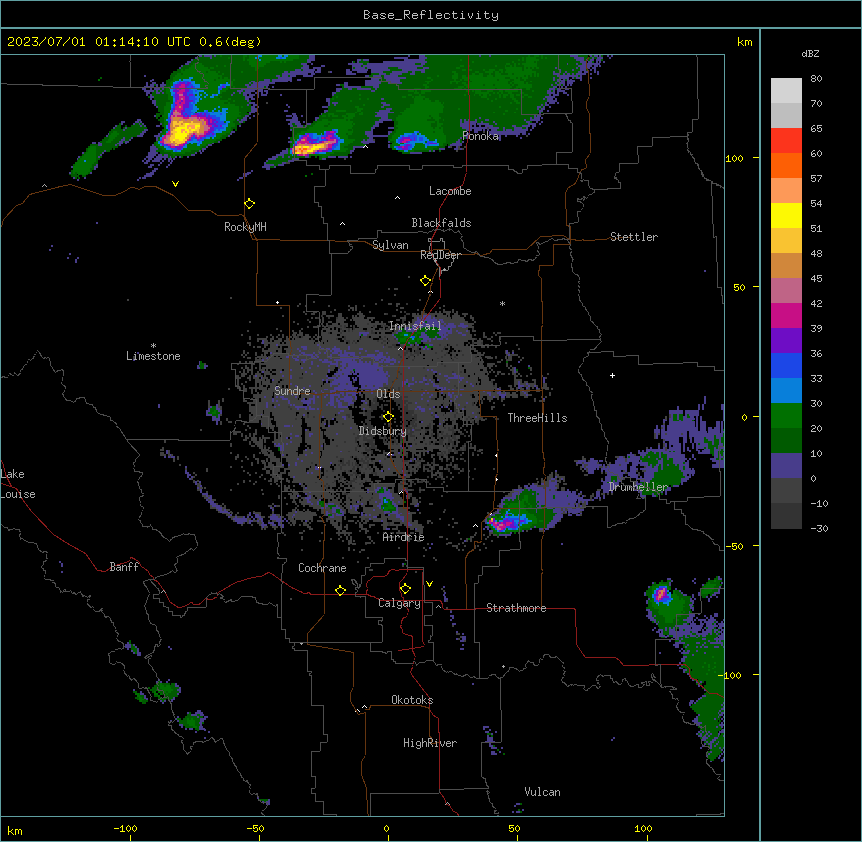Viewport: 862px width, 842px height.
Task: Select the Vulcan label
Action: (543, 792)
